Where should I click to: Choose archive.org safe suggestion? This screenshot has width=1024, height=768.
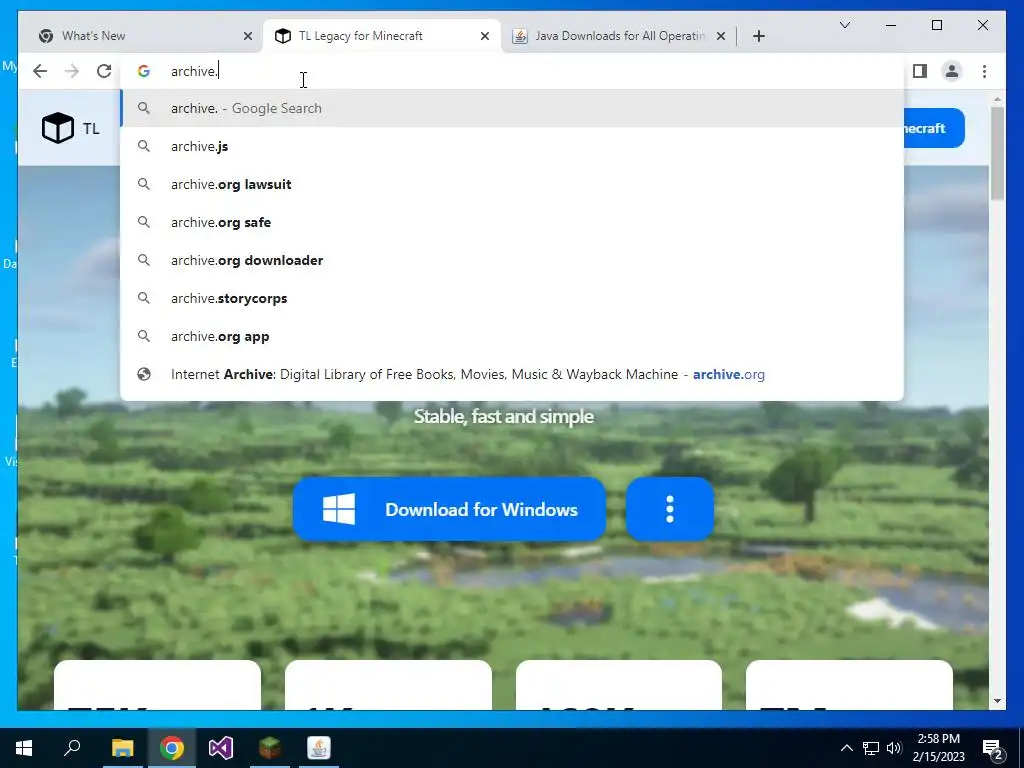pos(513,222)
